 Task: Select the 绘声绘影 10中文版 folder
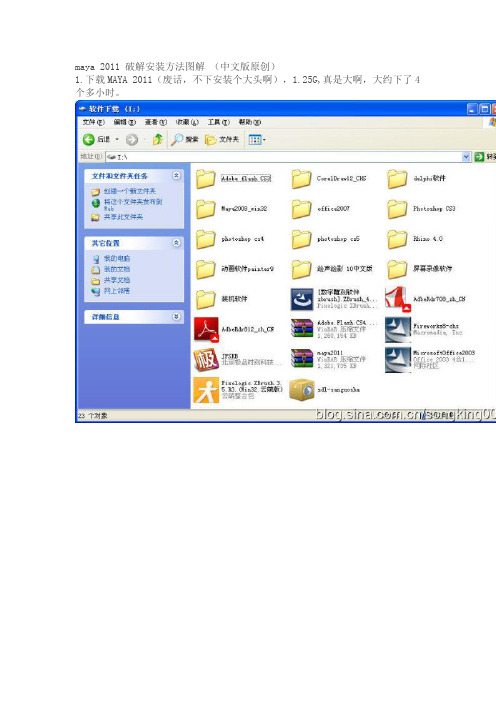click(332, 269)
